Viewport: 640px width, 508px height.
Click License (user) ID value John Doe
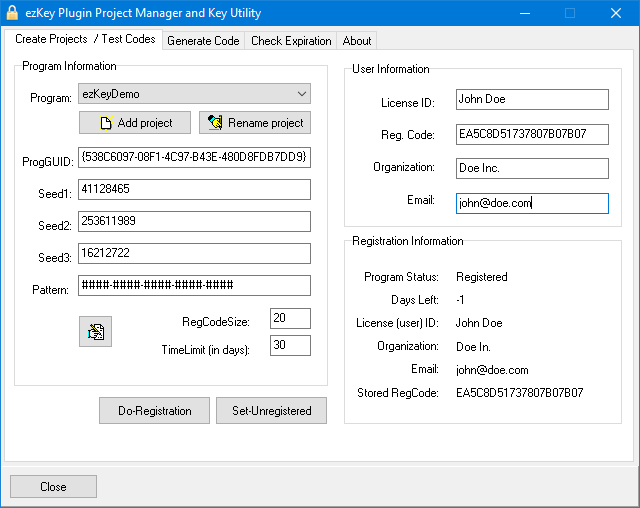(479, 323)
